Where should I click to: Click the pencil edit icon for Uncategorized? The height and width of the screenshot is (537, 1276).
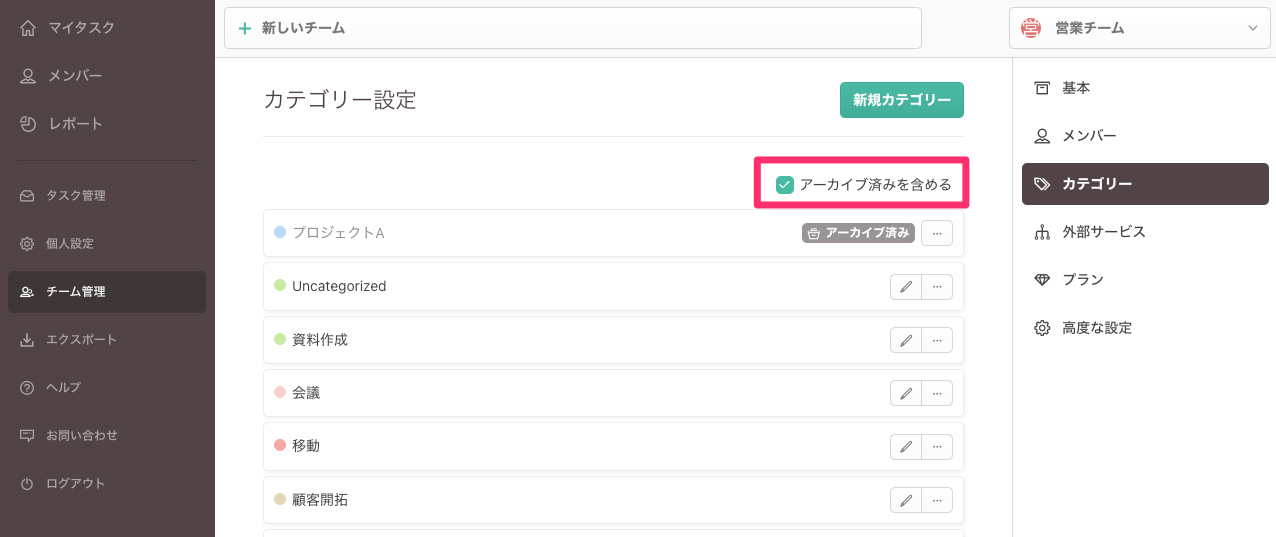(905, 287)
